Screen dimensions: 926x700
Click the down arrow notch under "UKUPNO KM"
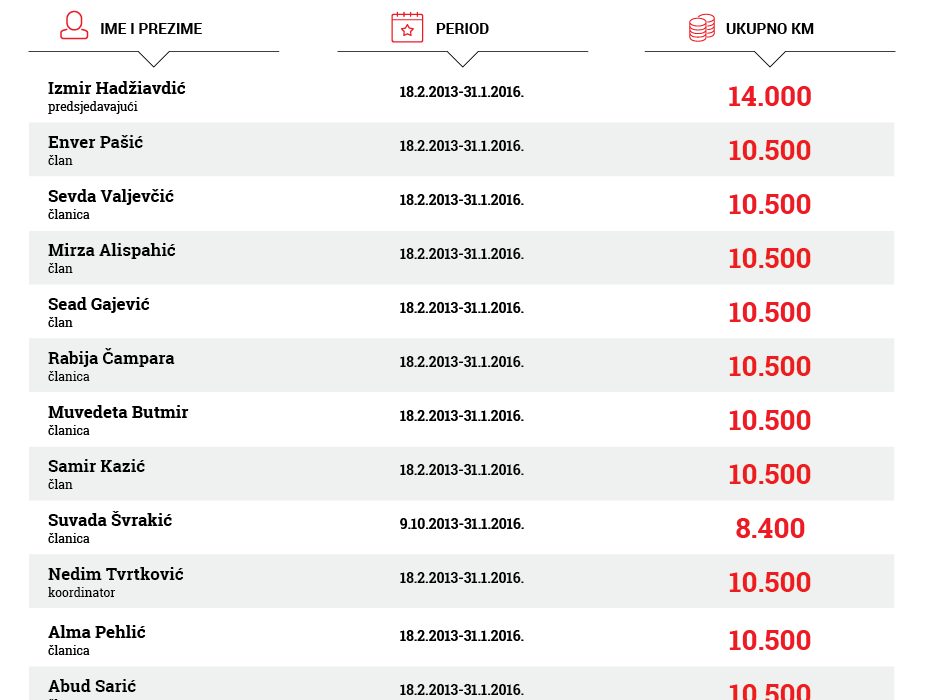[x=770, y=58]
